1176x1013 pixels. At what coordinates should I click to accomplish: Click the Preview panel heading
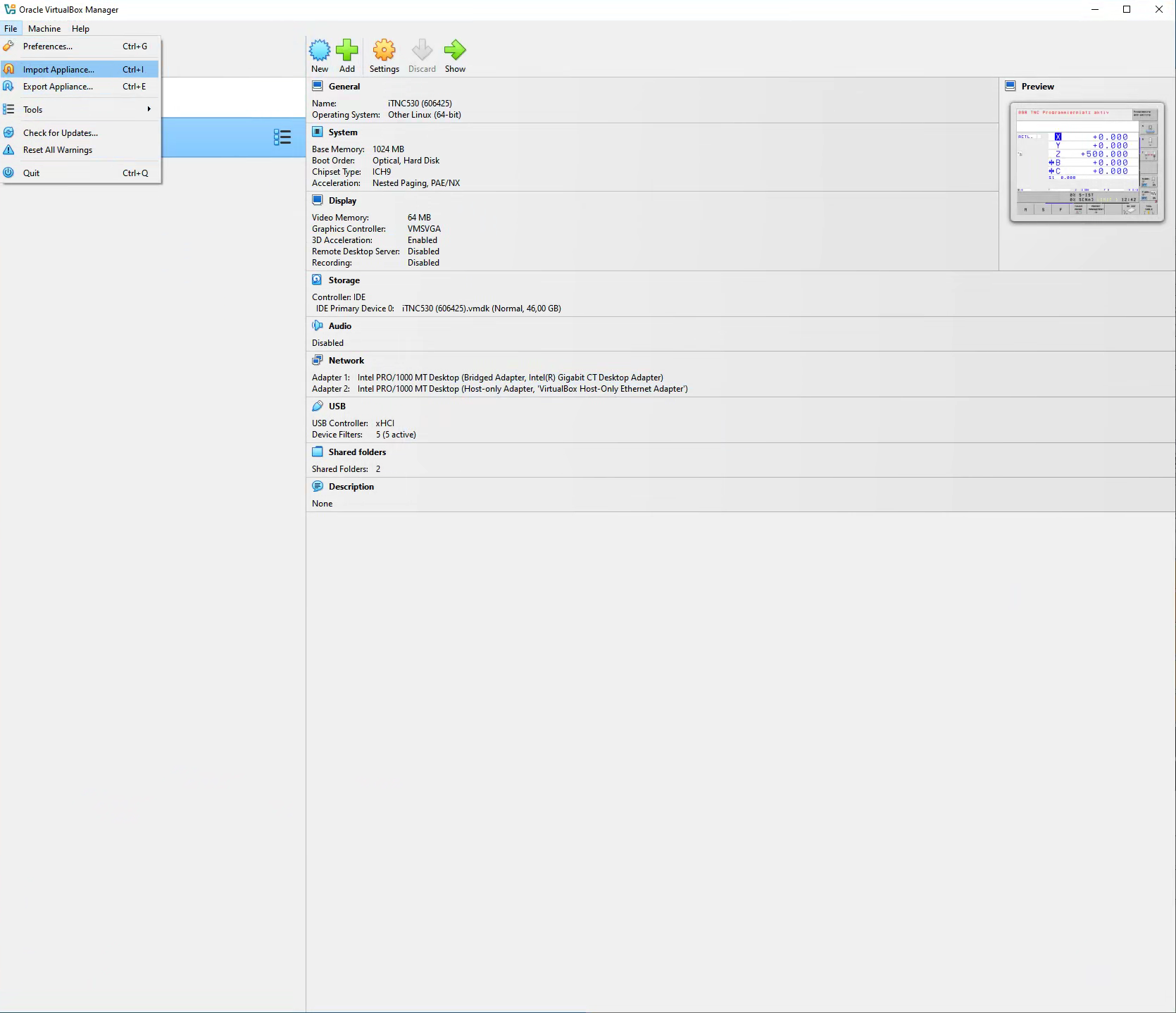[x=1037, y=86]
